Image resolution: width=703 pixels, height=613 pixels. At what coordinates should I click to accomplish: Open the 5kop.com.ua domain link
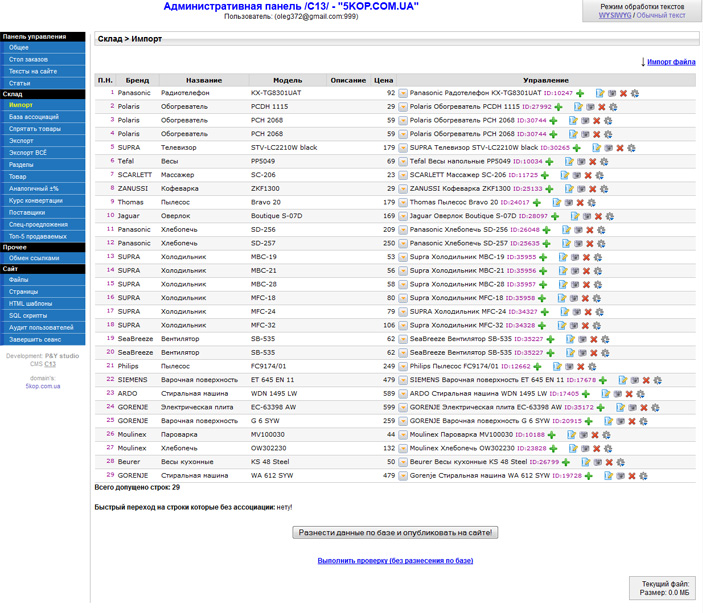[43, 386]
